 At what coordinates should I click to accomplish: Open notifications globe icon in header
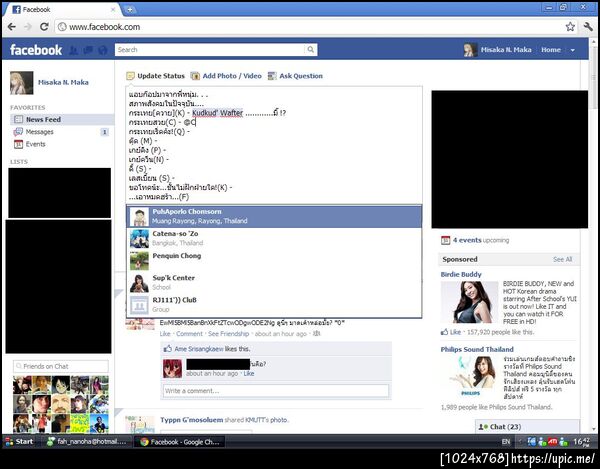103,50
